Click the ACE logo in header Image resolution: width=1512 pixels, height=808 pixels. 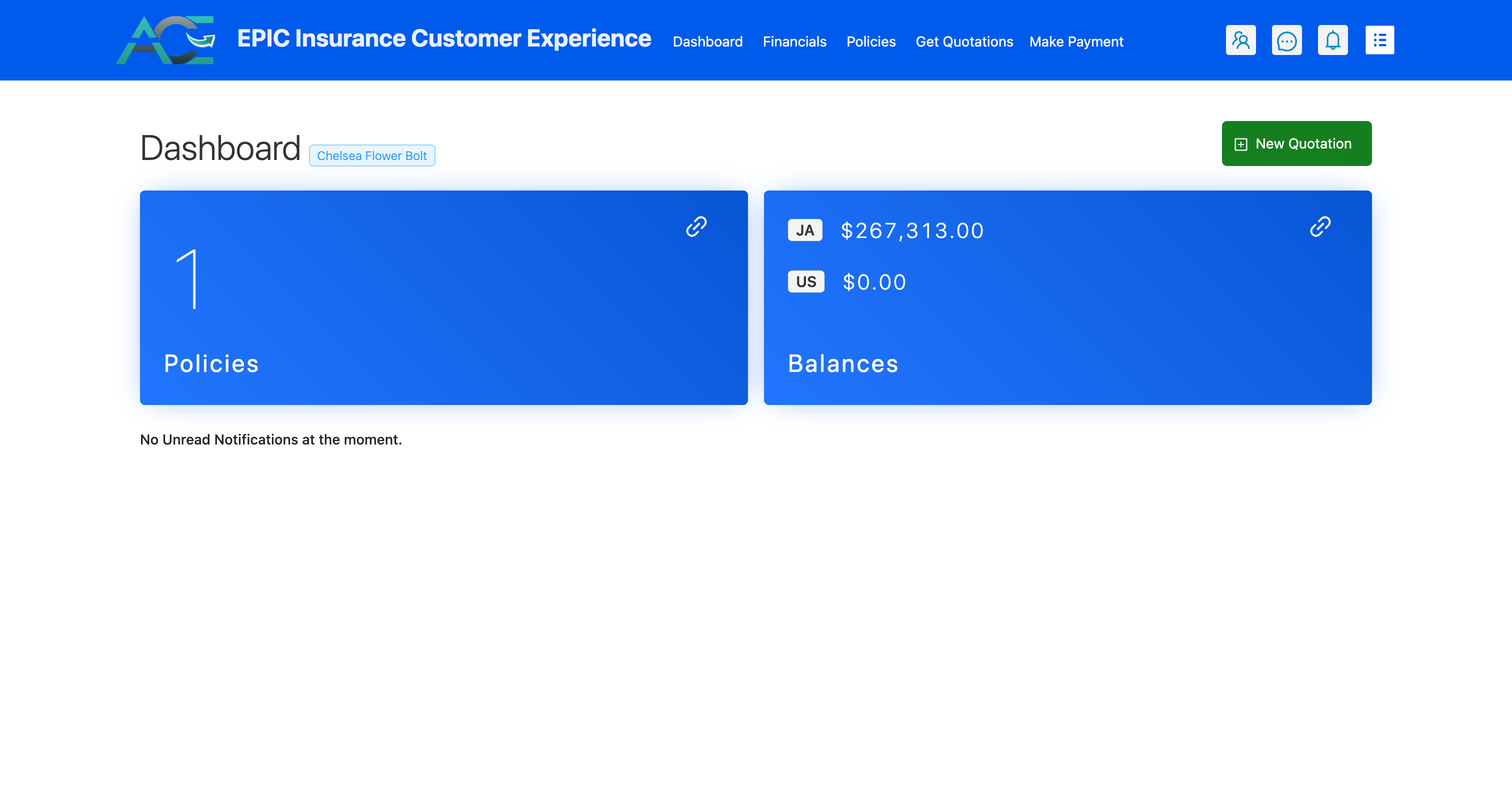(x=166, y=40)
